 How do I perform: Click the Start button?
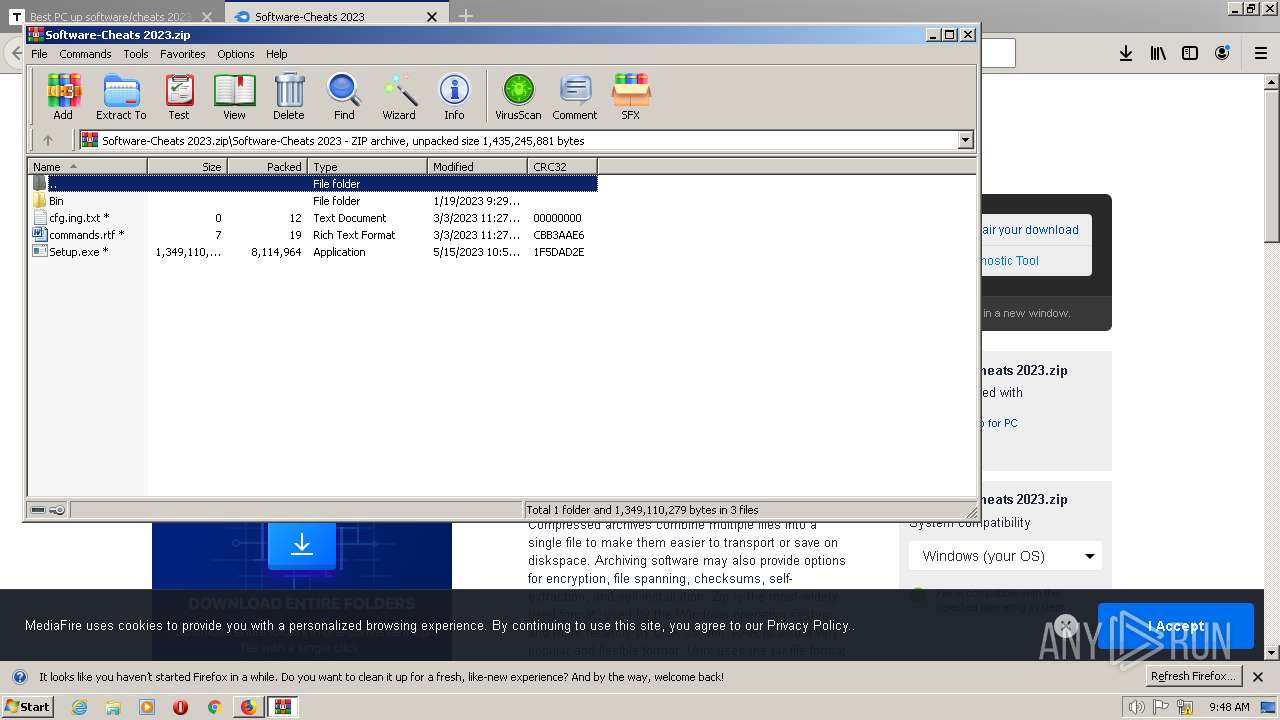click(x=27, y=706)
